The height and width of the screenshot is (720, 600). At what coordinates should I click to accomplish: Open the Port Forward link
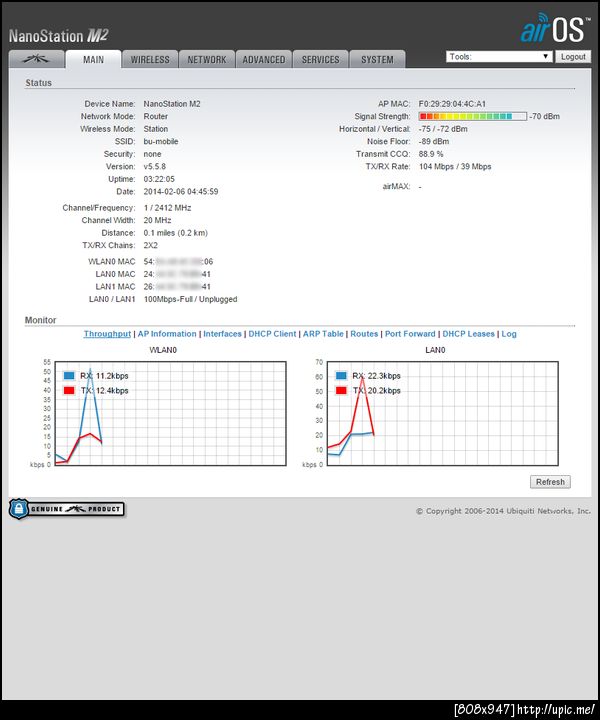410,334
